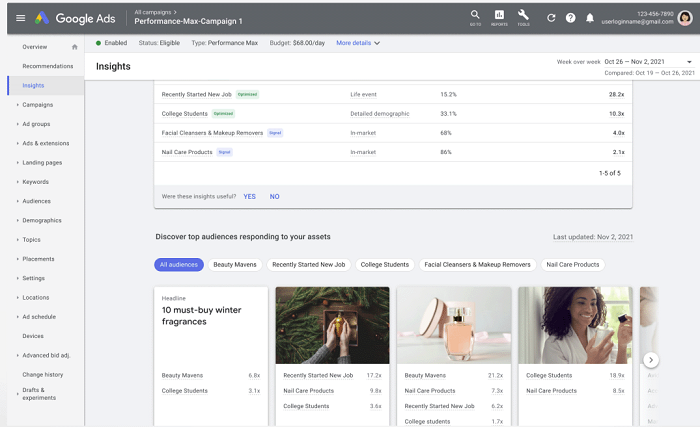Open Change history in sidebar

tap(42, 374)
